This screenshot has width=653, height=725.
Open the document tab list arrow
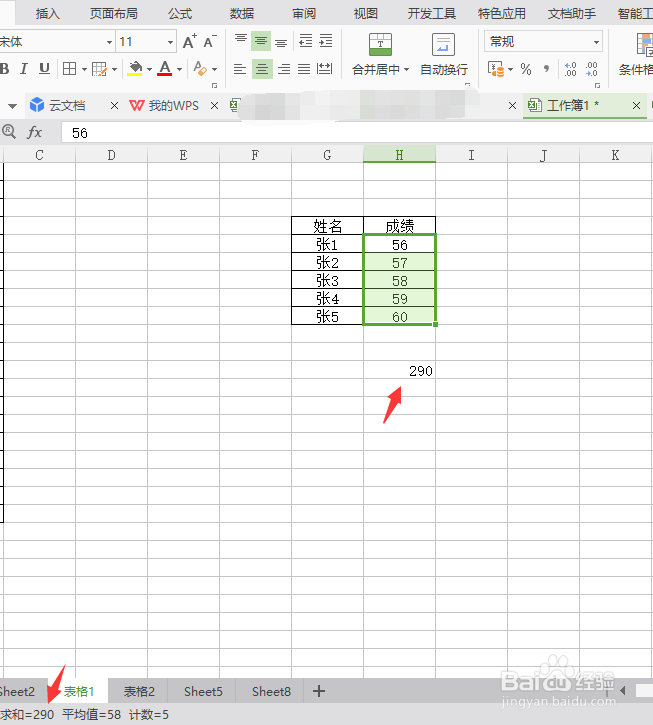[x=12, y=106]
